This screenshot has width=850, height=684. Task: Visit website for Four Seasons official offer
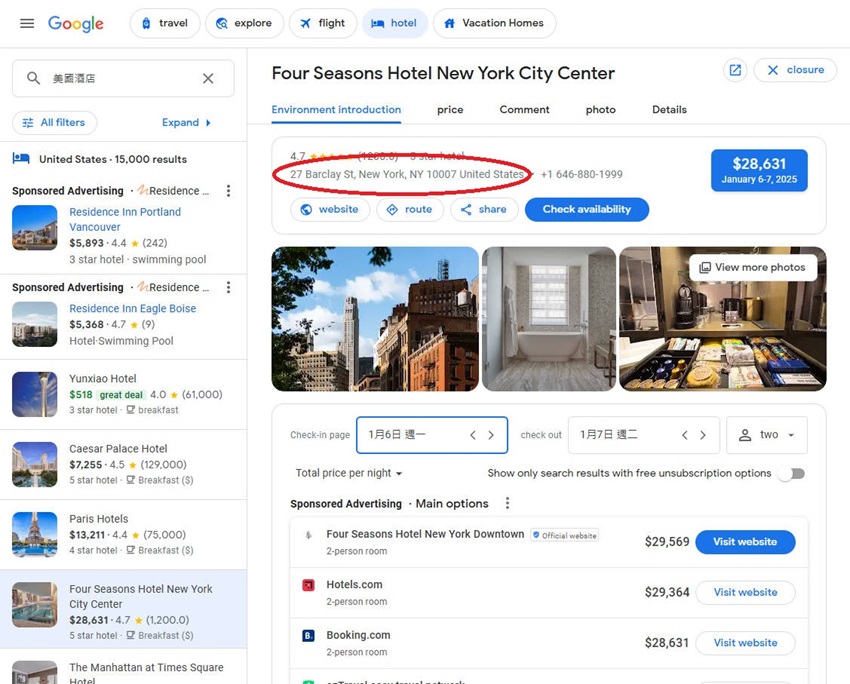click(745, 542)
